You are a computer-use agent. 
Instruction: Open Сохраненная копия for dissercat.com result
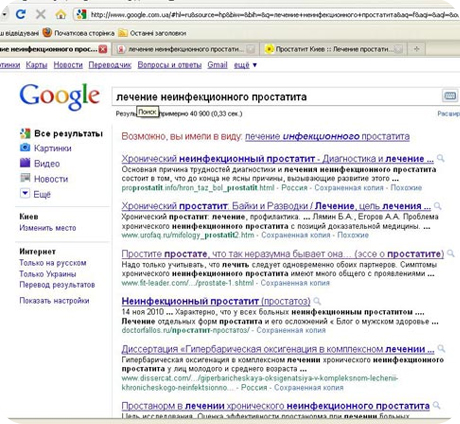309,388
